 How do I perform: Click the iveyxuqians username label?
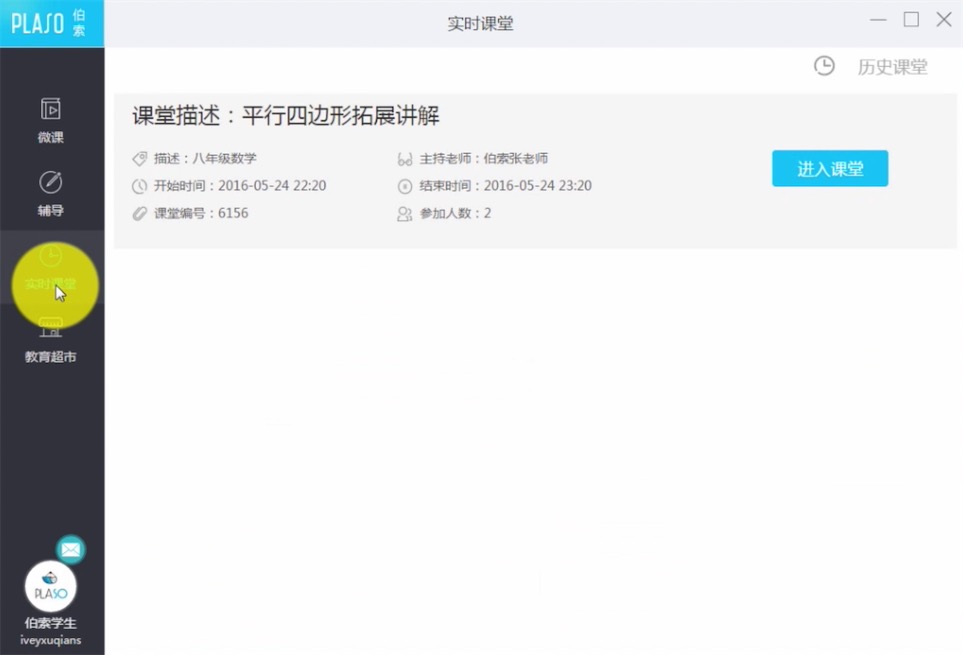coord(51,640)
